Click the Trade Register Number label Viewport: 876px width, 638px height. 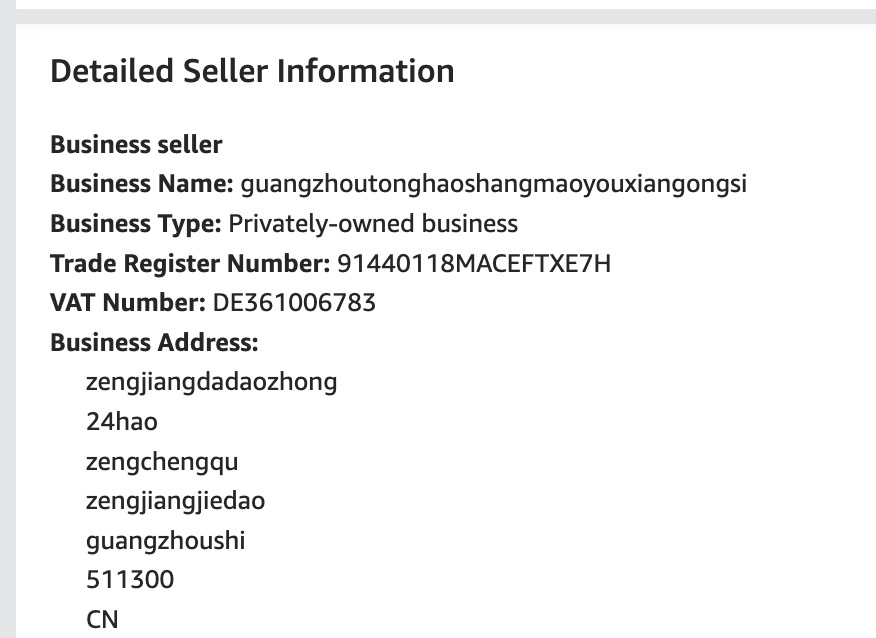point(190,263)
